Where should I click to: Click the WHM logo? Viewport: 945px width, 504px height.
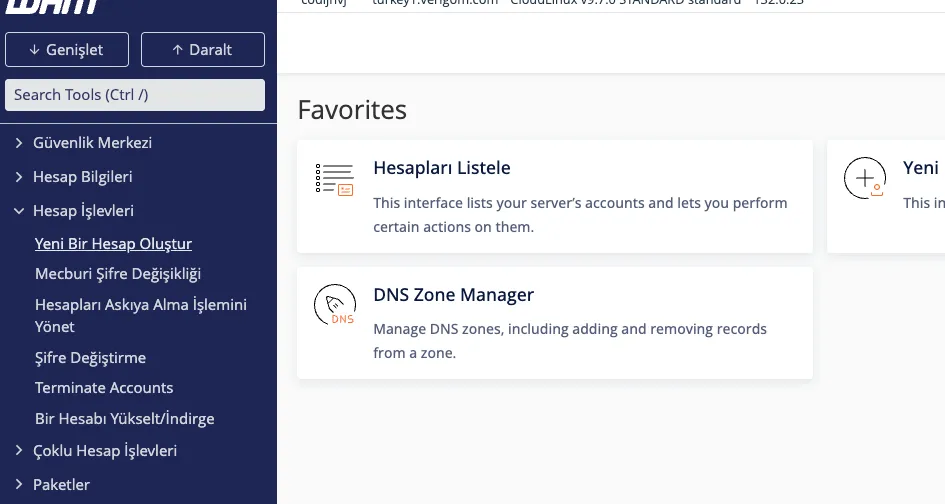50,8
